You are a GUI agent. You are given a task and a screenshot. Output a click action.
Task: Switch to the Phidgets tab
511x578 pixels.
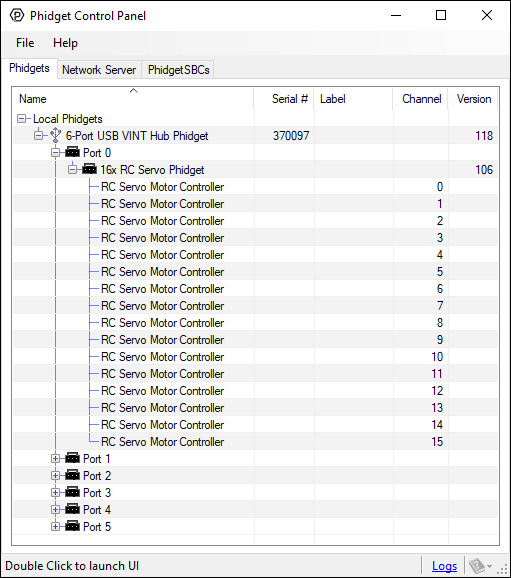pyautogui.click(x=29, y=68)
